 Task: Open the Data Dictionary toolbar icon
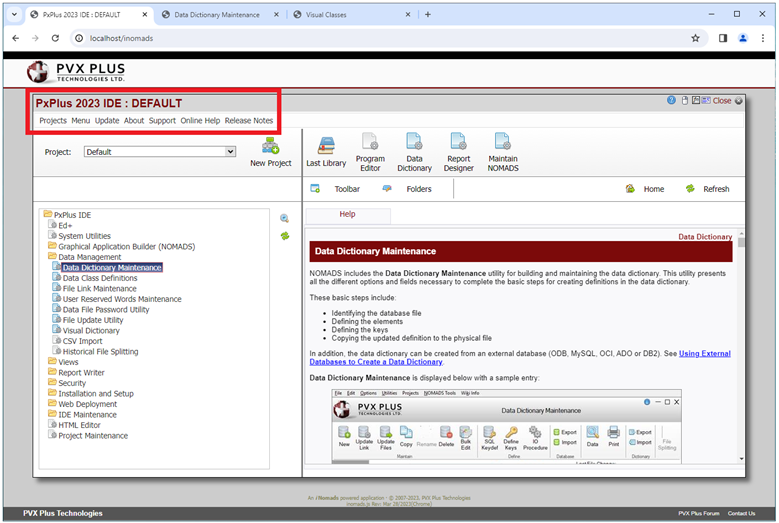click(x=414, y=142)
